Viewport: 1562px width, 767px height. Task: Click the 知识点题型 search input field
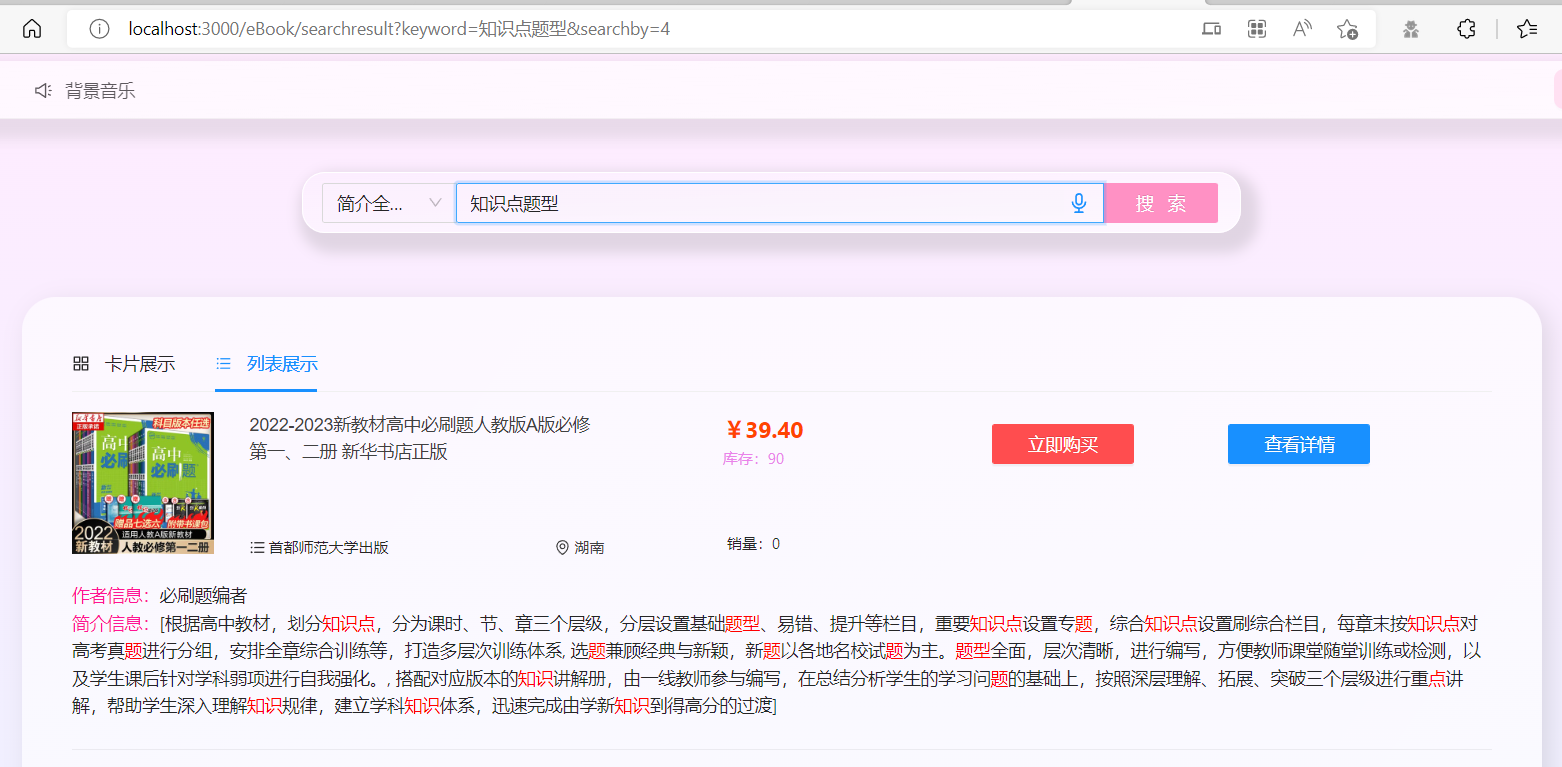760,203
